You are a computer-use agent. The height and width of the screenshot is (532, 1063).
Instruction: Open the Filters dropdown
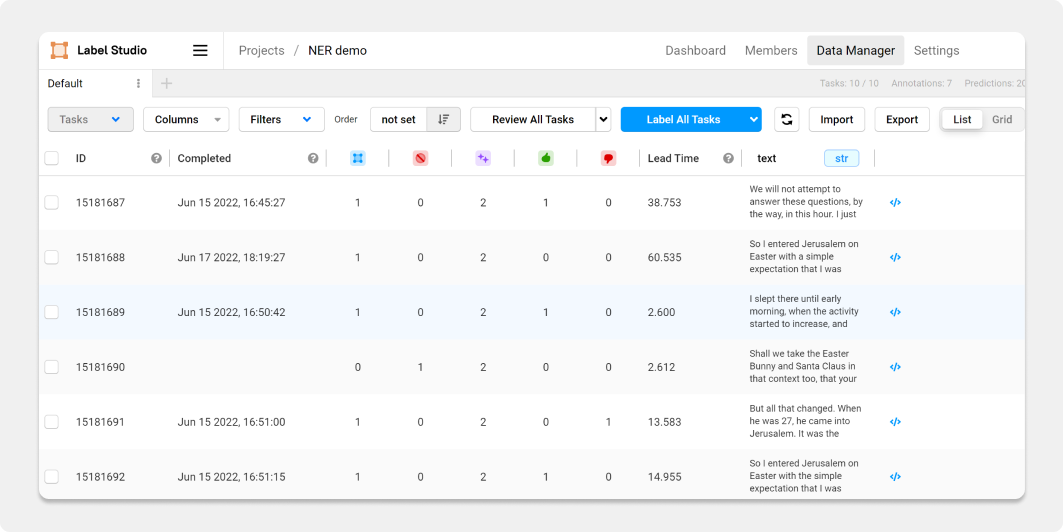[281, 120]
